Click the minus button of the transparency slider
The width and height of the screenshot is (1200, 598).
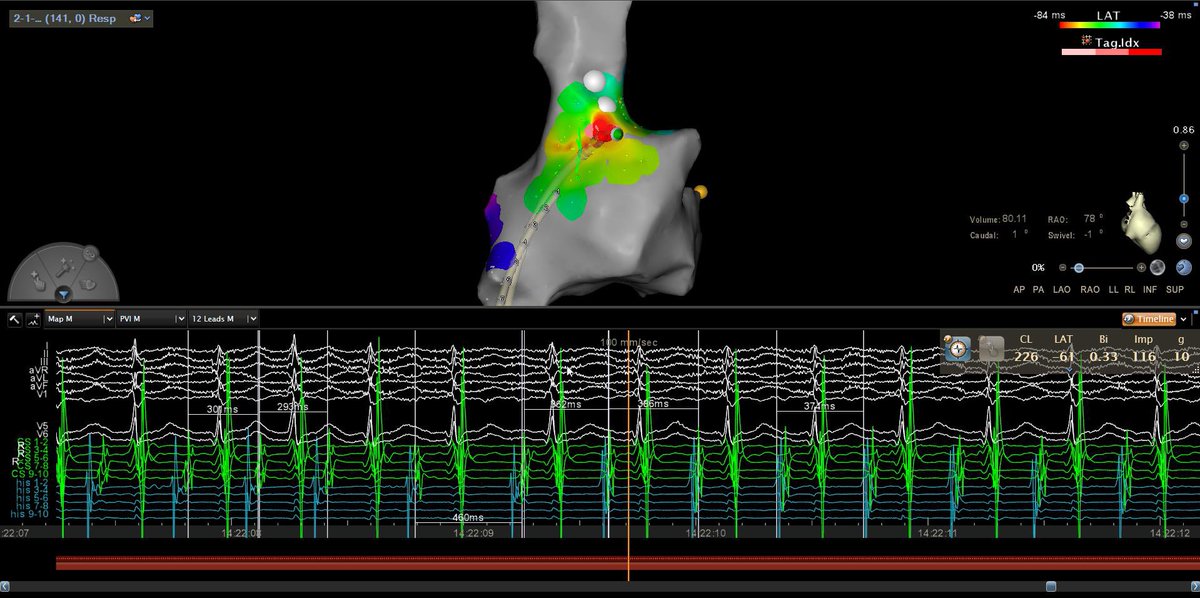tap(1064, 268)
